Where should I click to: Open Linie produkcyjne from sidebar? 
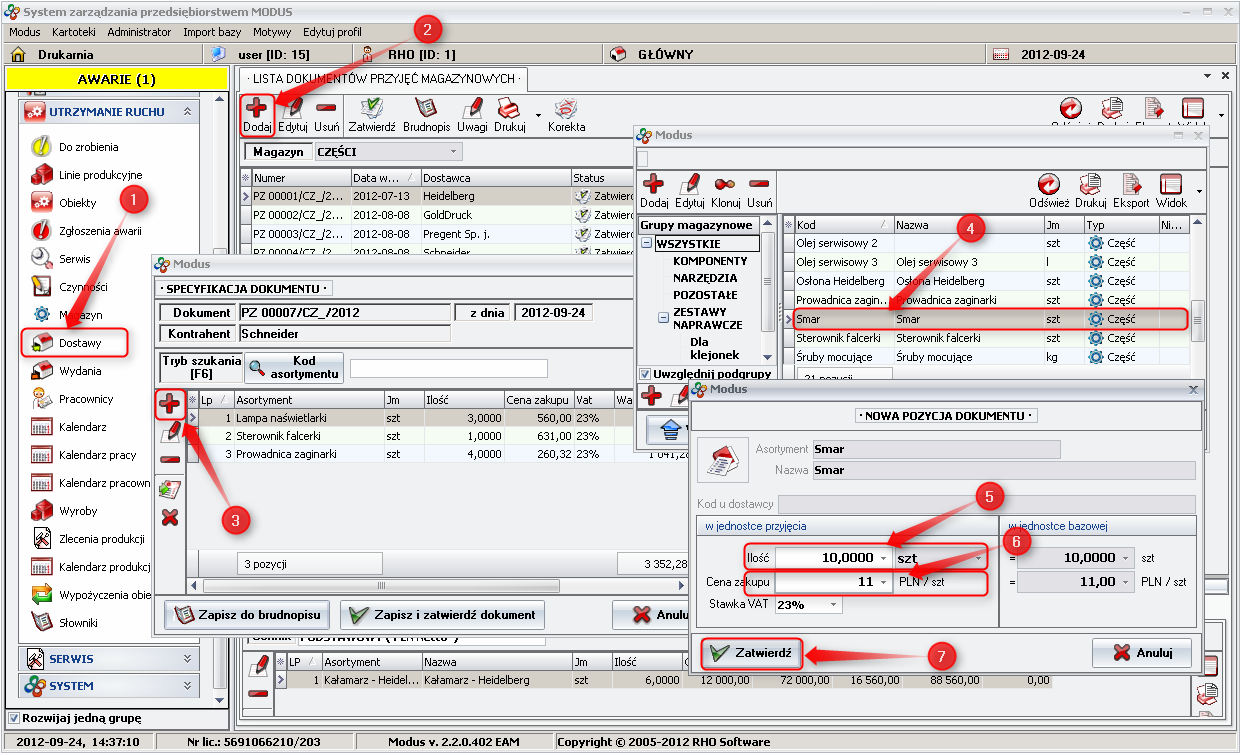[100, 175]
